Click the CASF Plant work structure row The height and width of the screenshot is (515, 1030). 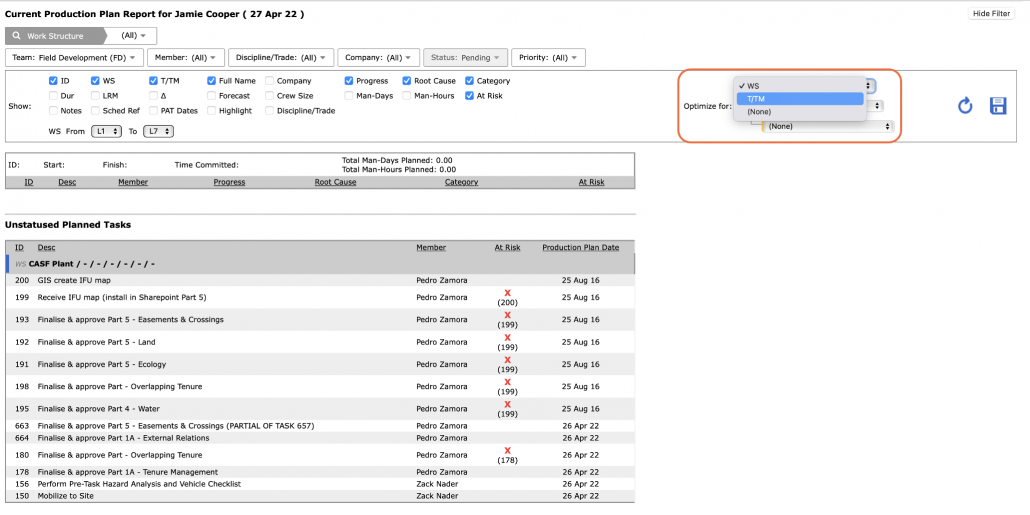(321, 263)
